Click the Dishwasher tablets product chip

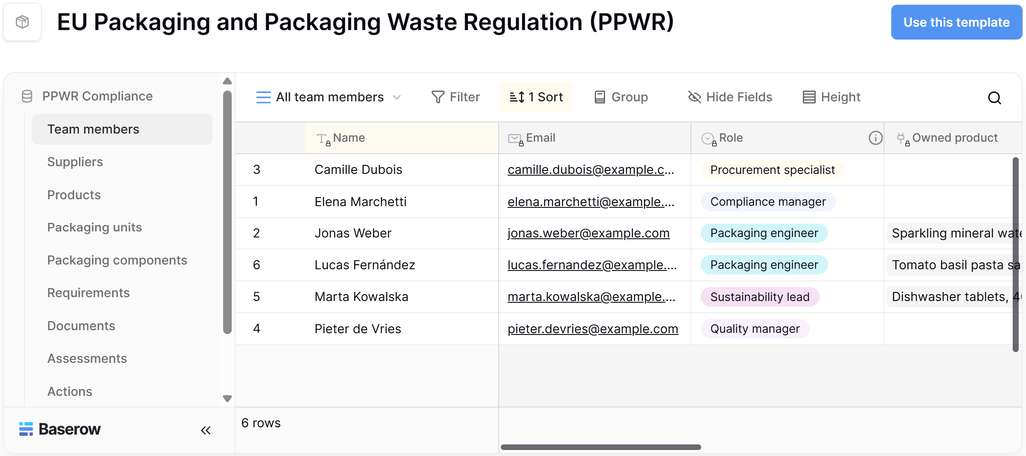click(x=955, y=297)
